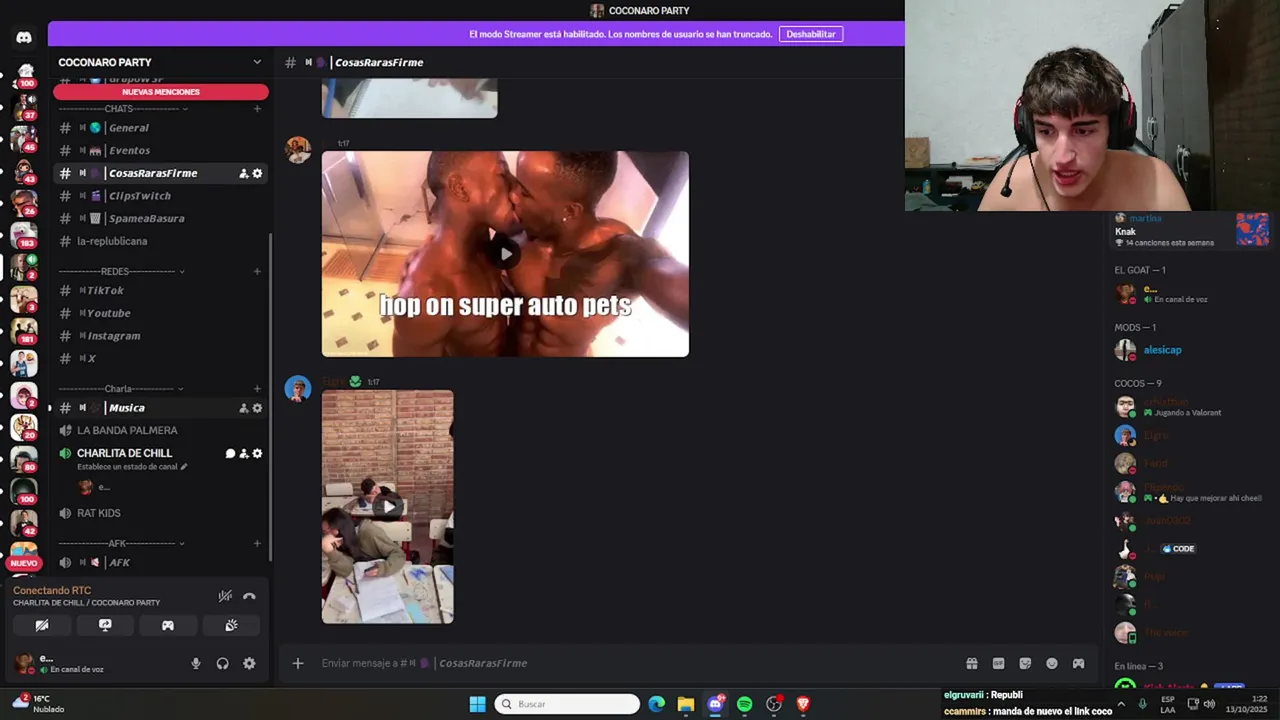Open apps launcher icon in message bar
The image size is (1280, 720).
pyautogui.click(x=1078, y=663)
